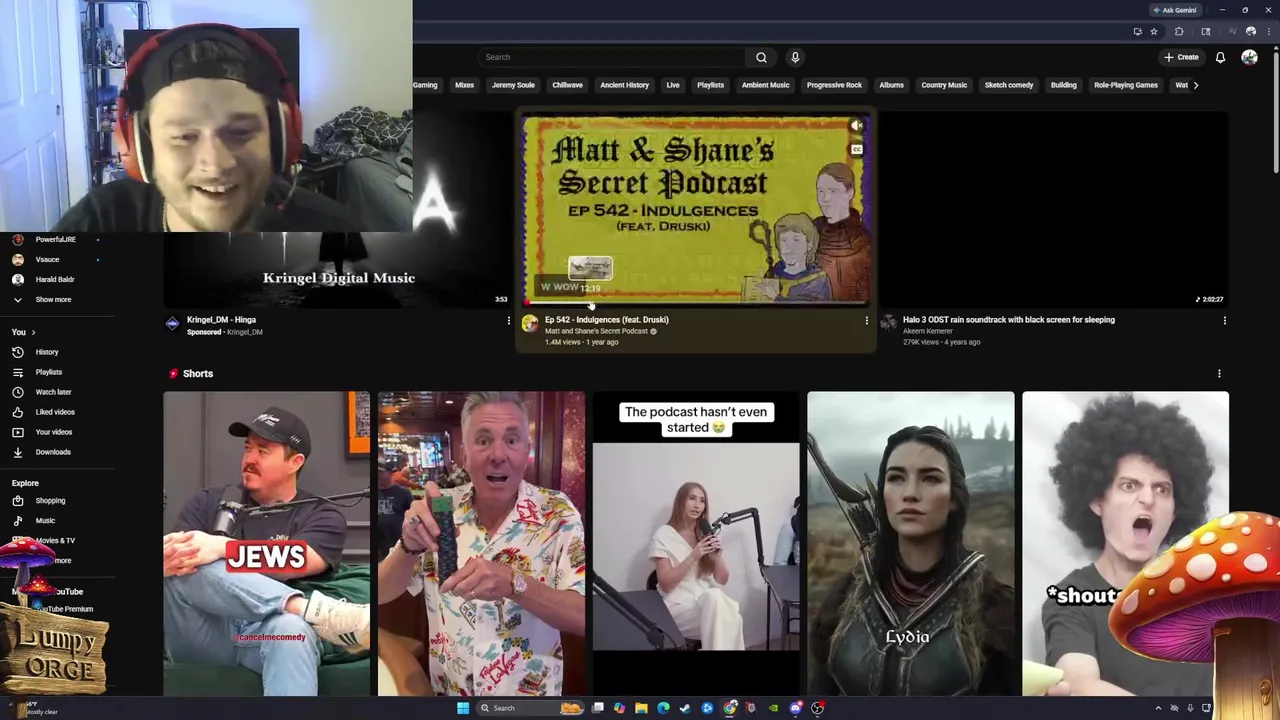This screenshot has width=1280, height=720.
Task: Show hidden system tray icons
Action: (x=1158, y=708)
